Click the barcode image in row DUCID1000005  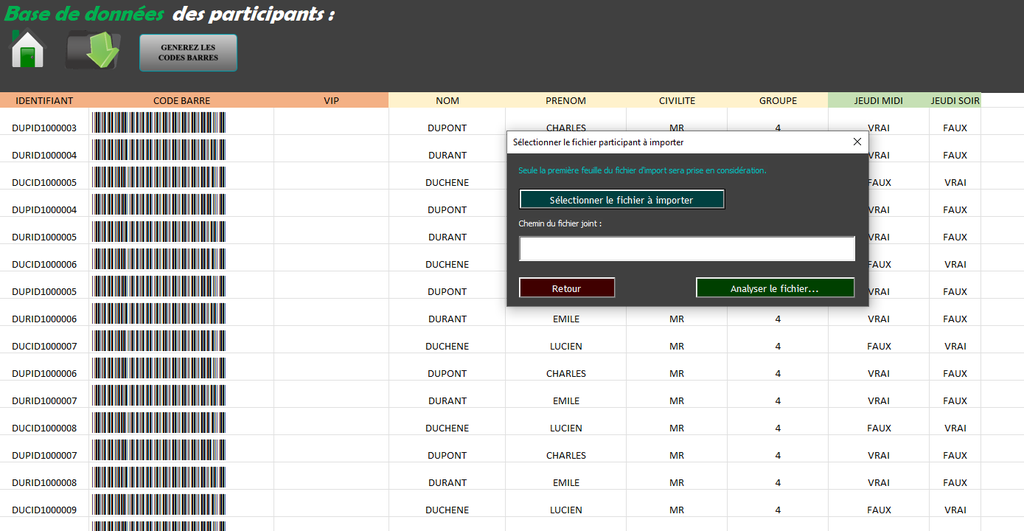point(159,177)
